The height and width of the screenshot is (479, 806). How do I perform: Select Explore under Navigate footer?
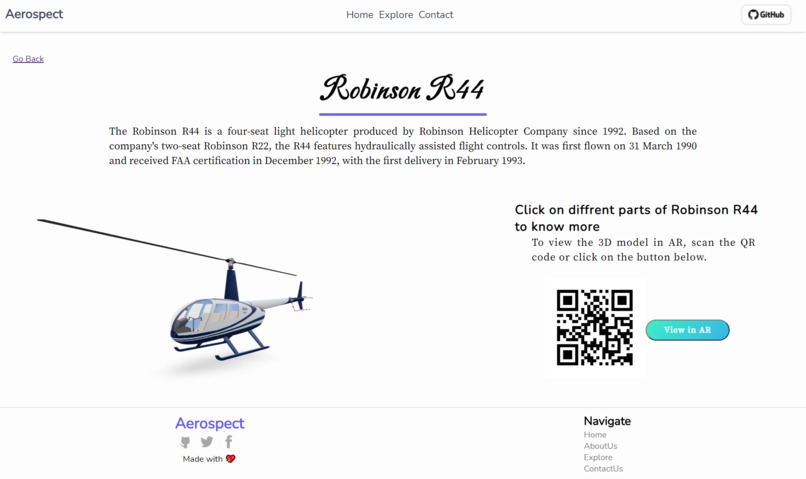point(598,457)
